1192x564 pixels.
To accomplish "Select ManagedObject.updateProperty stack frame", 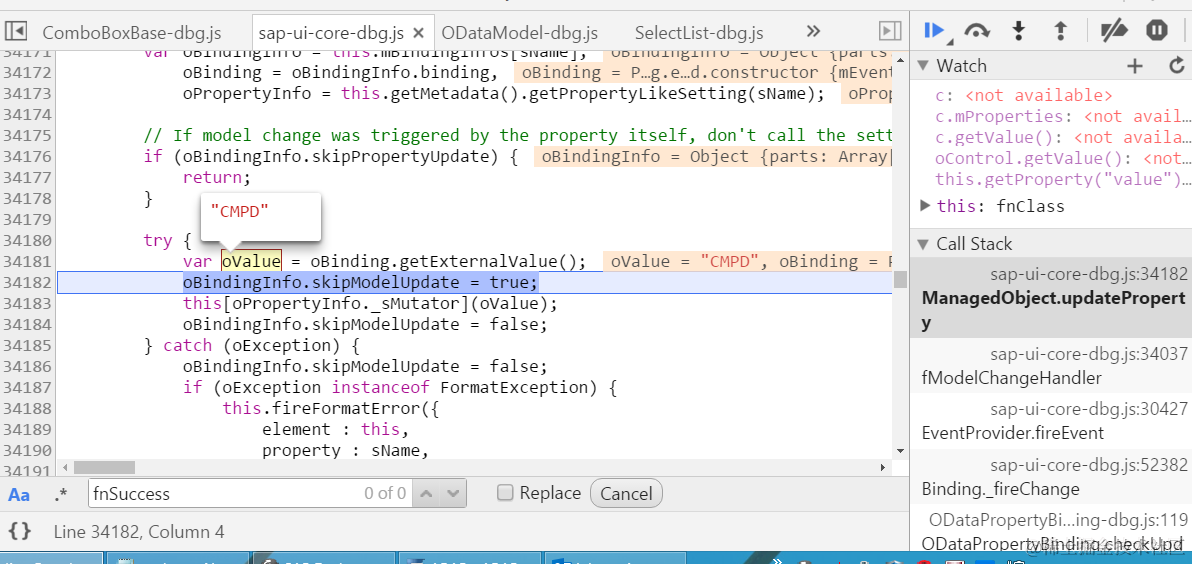I will (x=1051, y=297).
